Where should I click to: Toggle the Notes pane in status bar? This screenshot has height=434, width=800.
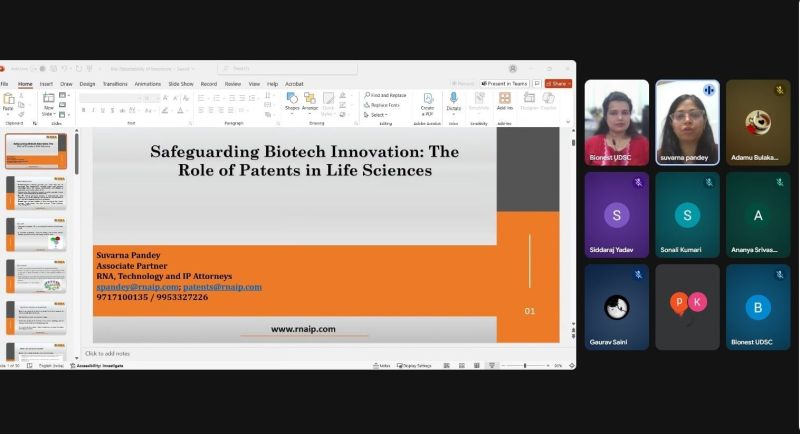[382, 366]
